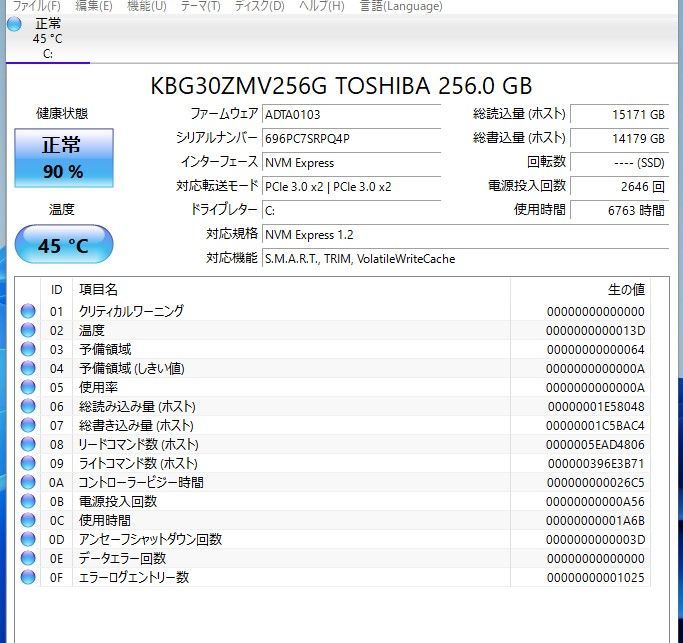Screen dimensions: 683x643
Task: Open the ディスク(D) menu
Action: (x=260, y=6)
